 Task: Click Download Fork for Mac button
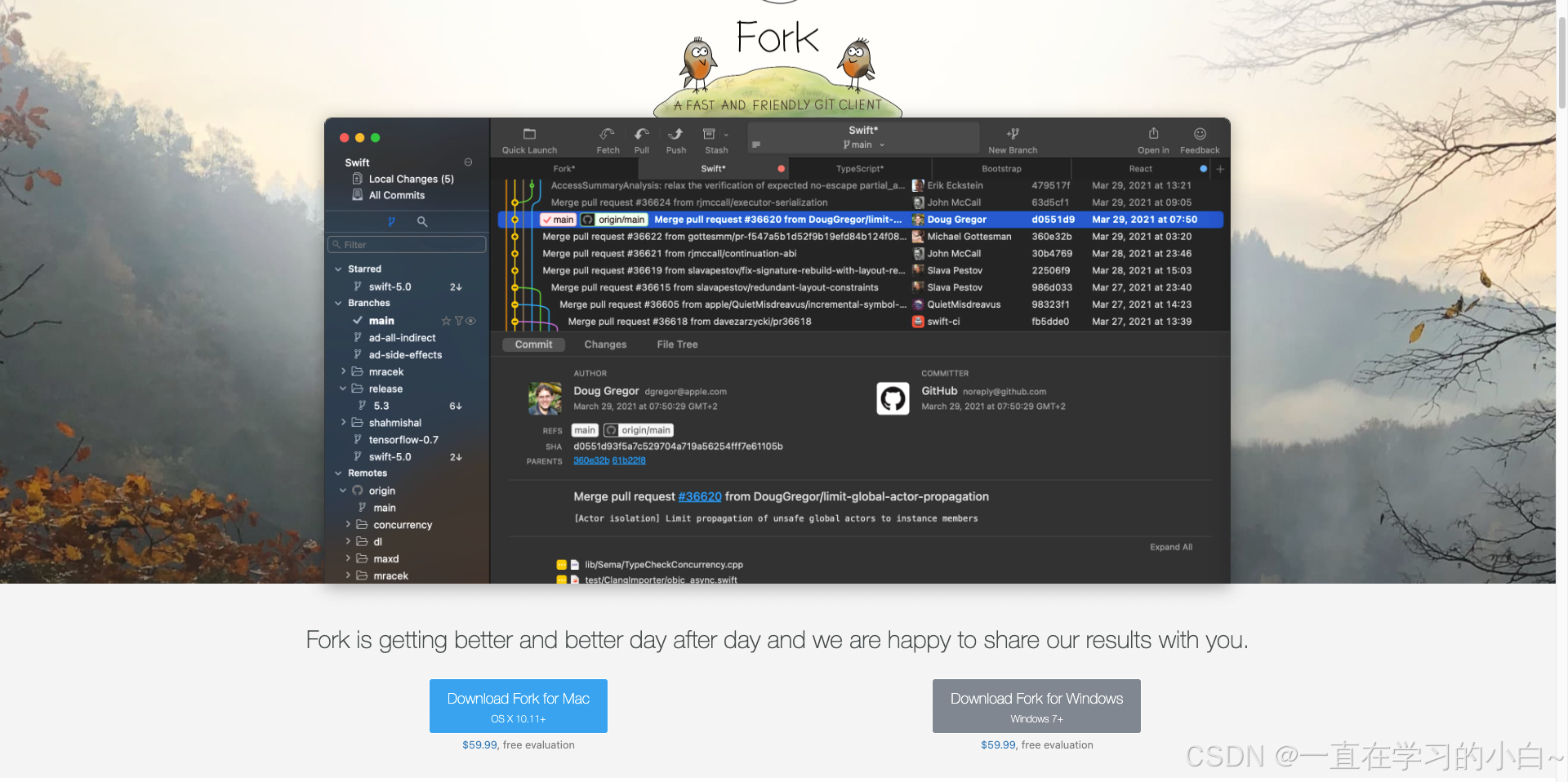pyautogui.click(x=519, y=706)
